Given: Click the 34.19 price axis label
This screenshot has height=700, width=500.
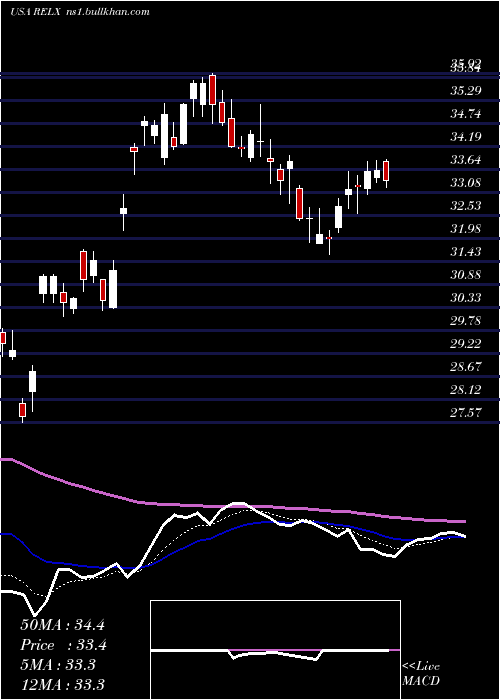Looking at the screenshot, I should [466, 137].
